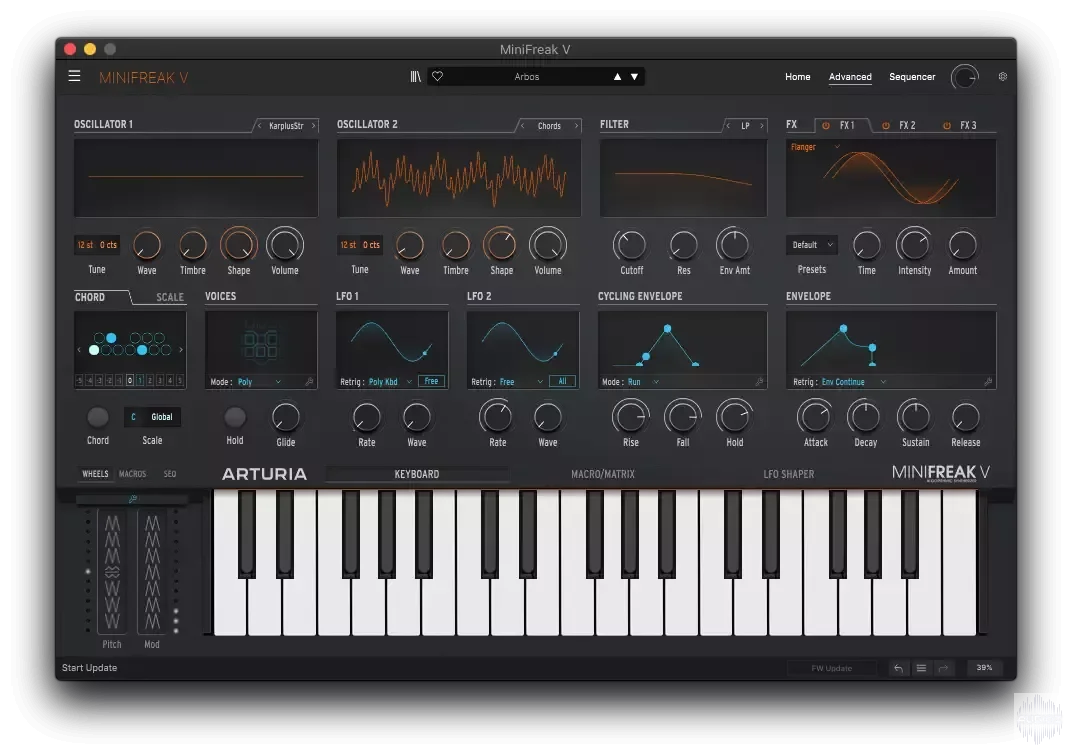Viewport: 1072px width, 754px height.
Task: Select the SEQ tab
Action: point(170,474)
